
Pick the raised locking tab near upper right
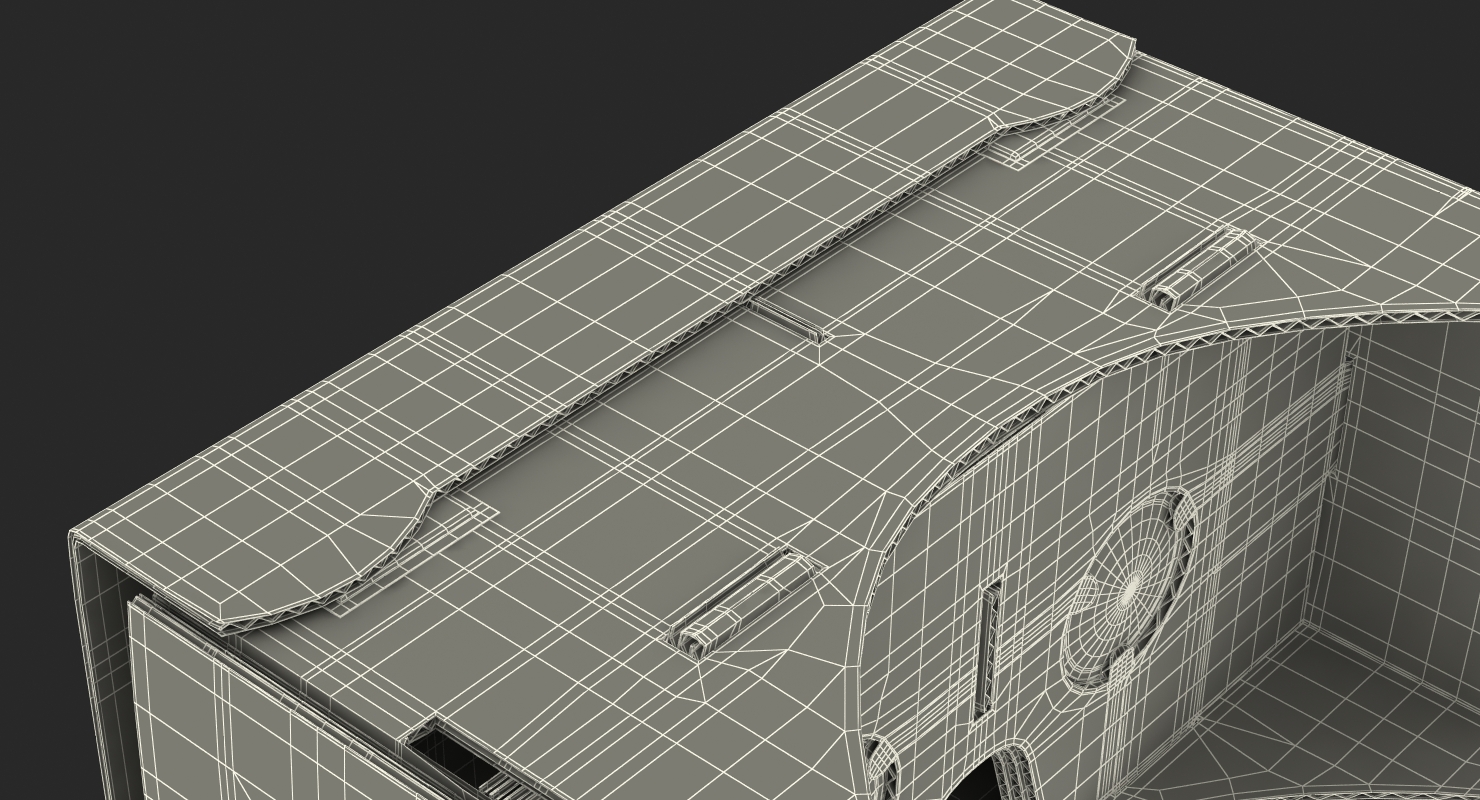click(x=1198, y=267)
